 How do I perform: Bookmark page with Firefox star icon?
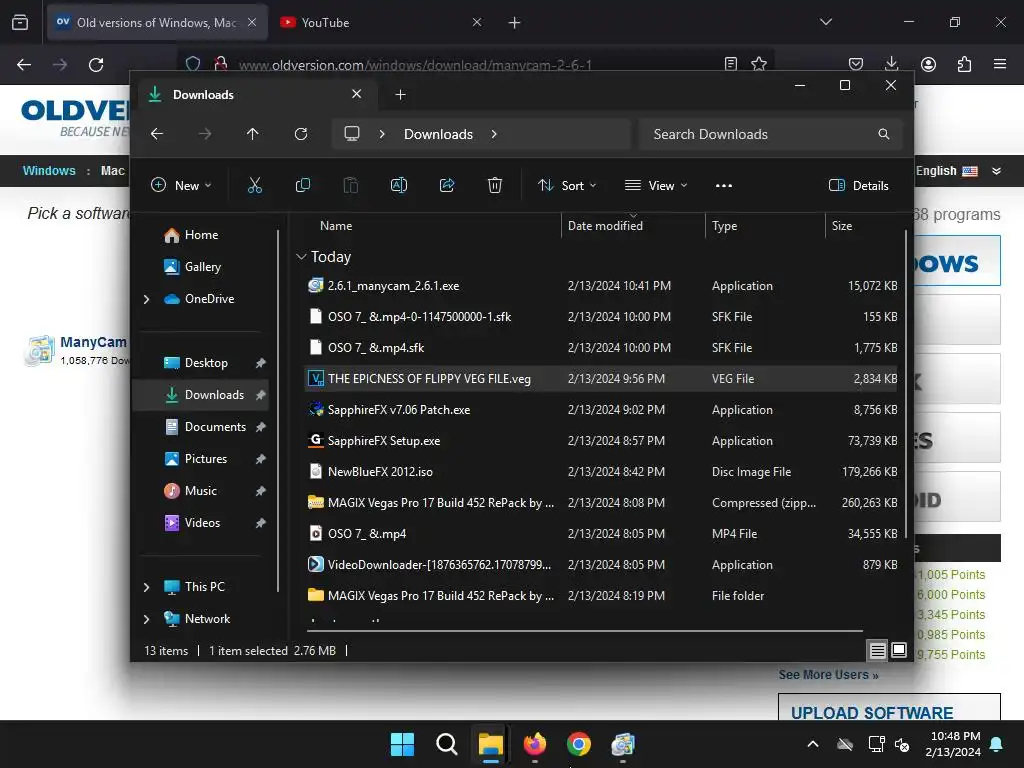pyautogui.click(x=758, y=64)
